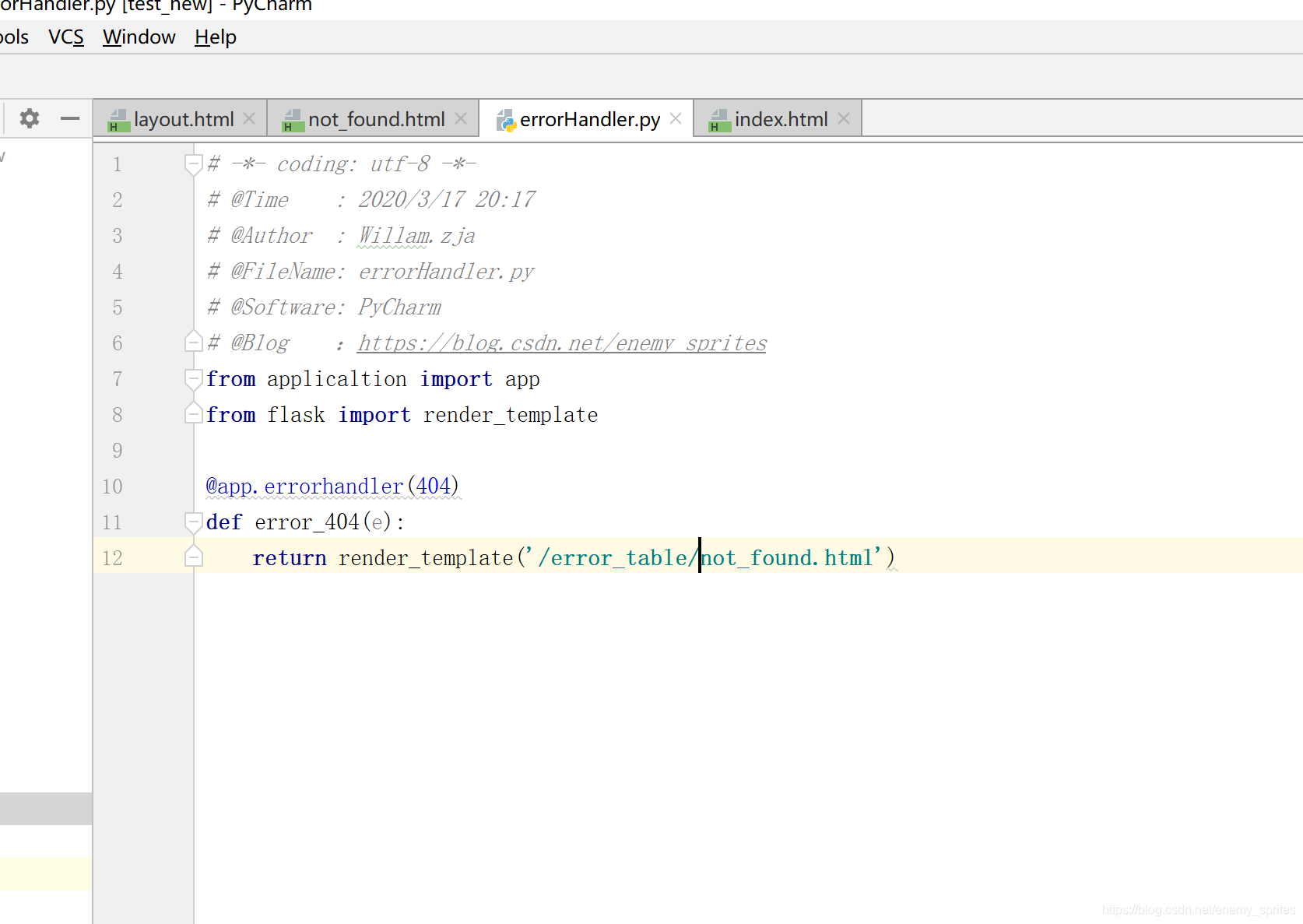Close the layout.html tab
This screenshot has width=1303, height=924.
click(249, 118)
